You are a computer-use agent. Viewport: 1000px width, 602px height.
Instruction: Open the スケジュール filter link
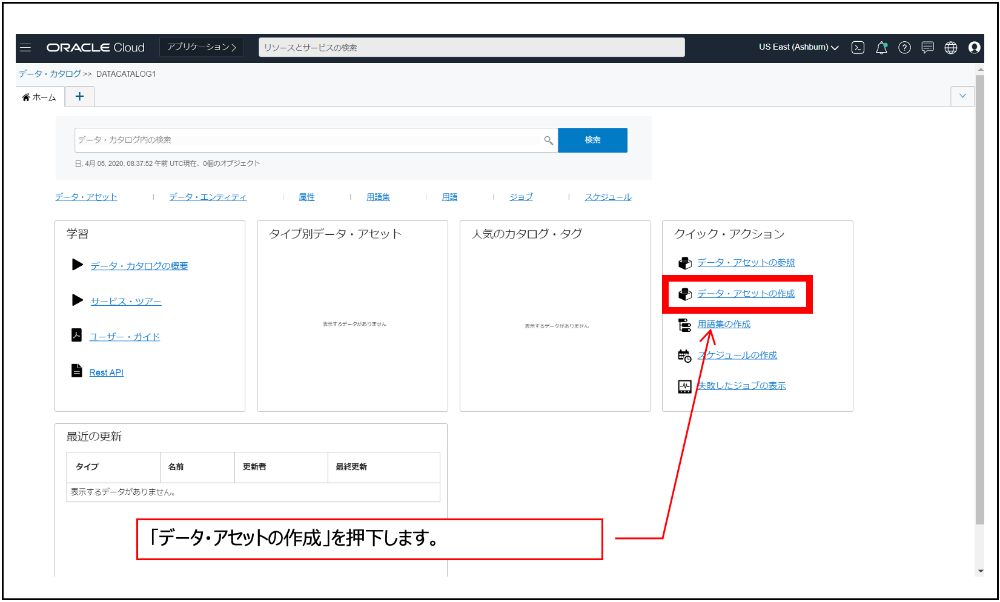pos(608,197)
